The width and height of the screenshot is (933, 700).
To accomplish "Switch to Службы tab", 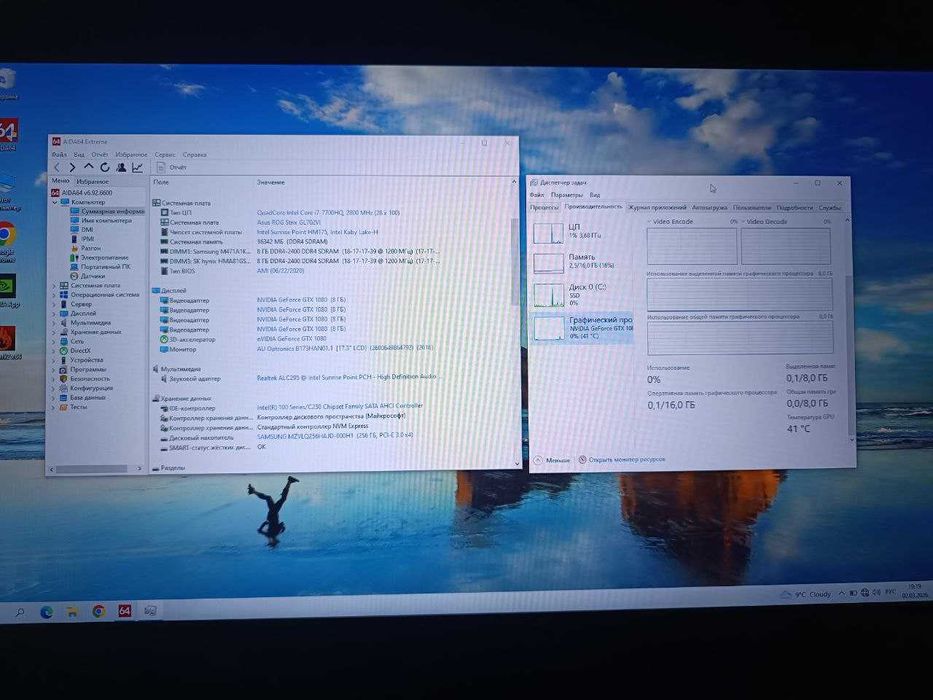I will [830, 208].
